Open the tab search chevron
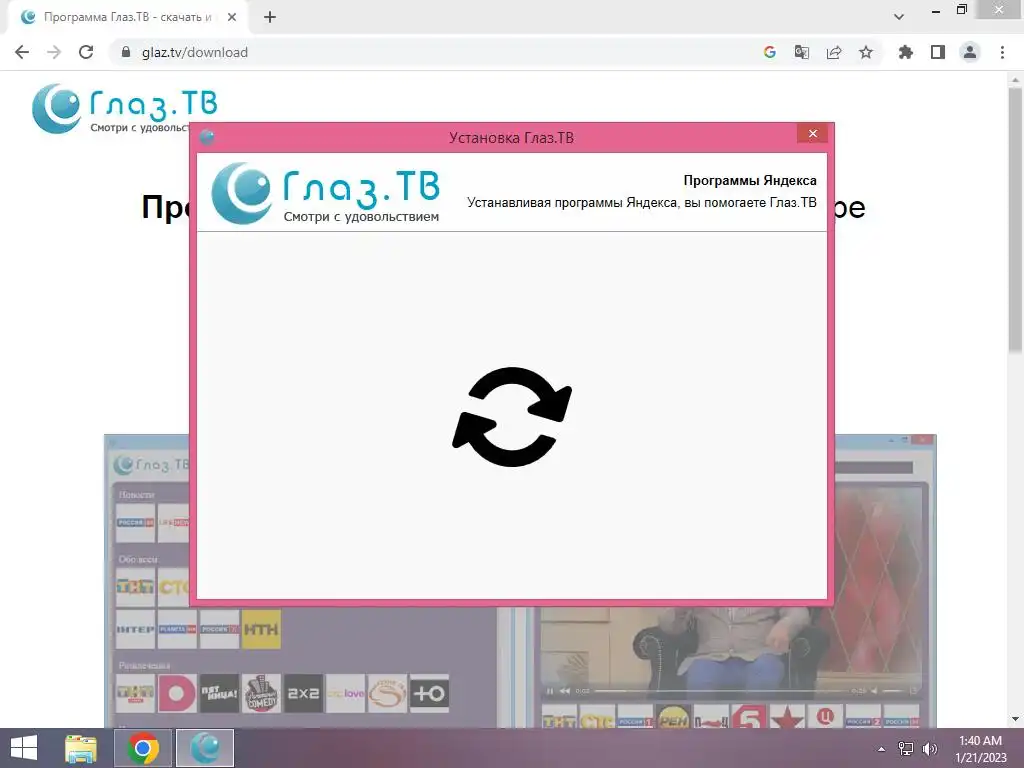Image resolution: width=1024 pixels, height=768 pixels. click(899, 17)
